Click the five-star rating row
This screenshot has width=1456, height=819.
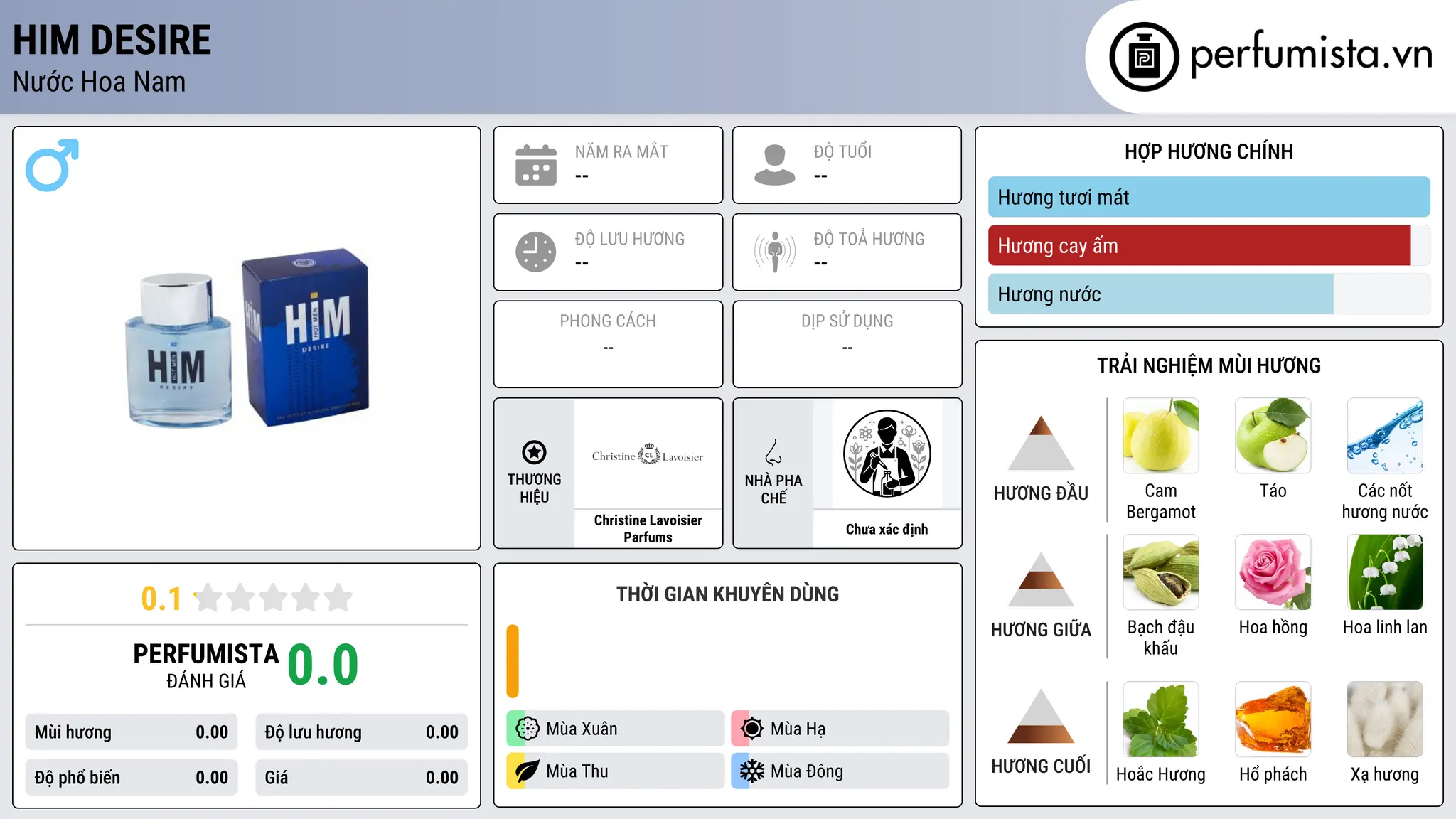273,598
